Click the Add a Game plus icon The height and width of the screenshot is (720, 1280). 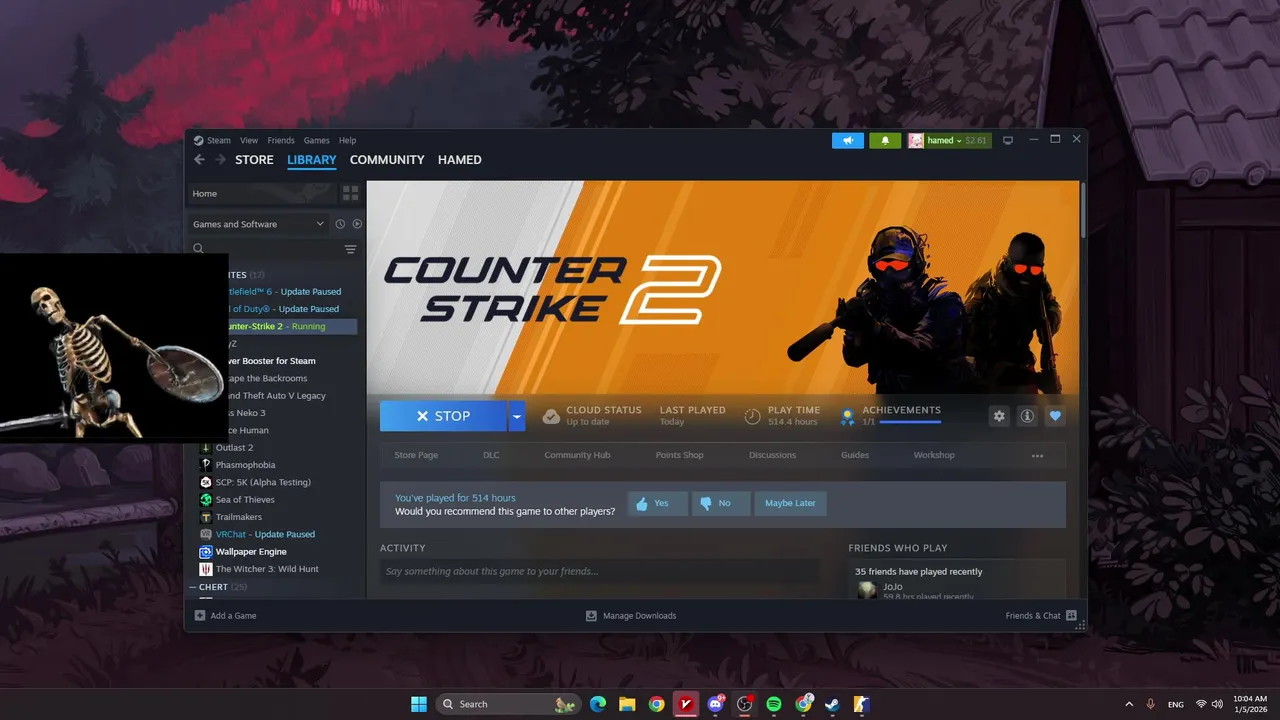200,616
